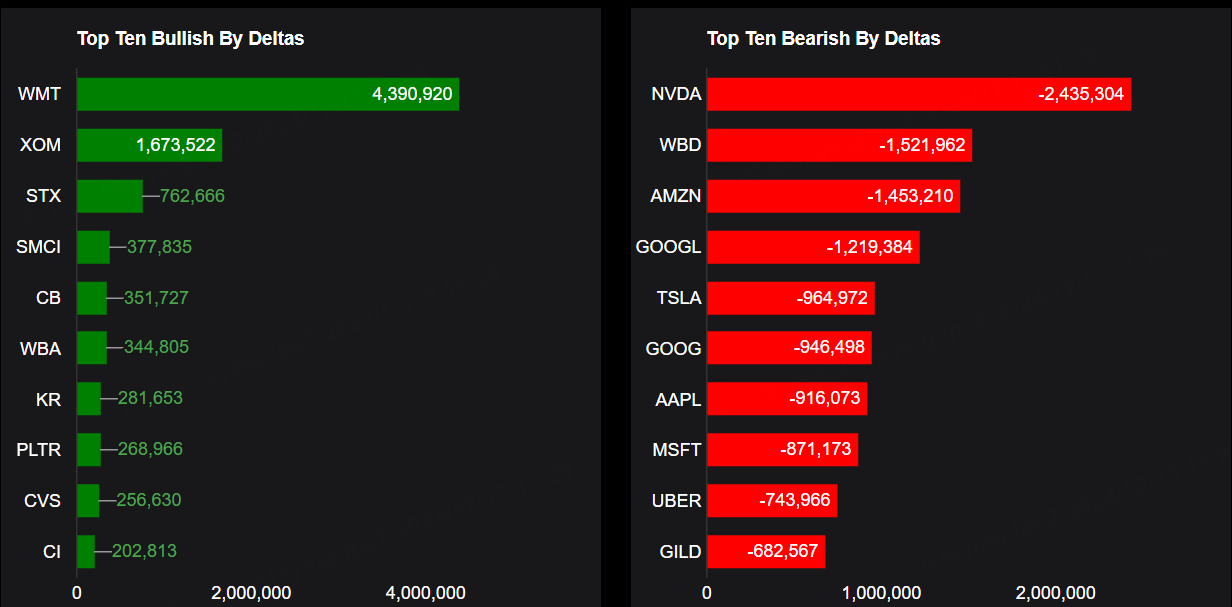Click the AAPL red bar
The width and height of the screenshot is (1232, 607).
pyautogui.click(x=787, y=399)
